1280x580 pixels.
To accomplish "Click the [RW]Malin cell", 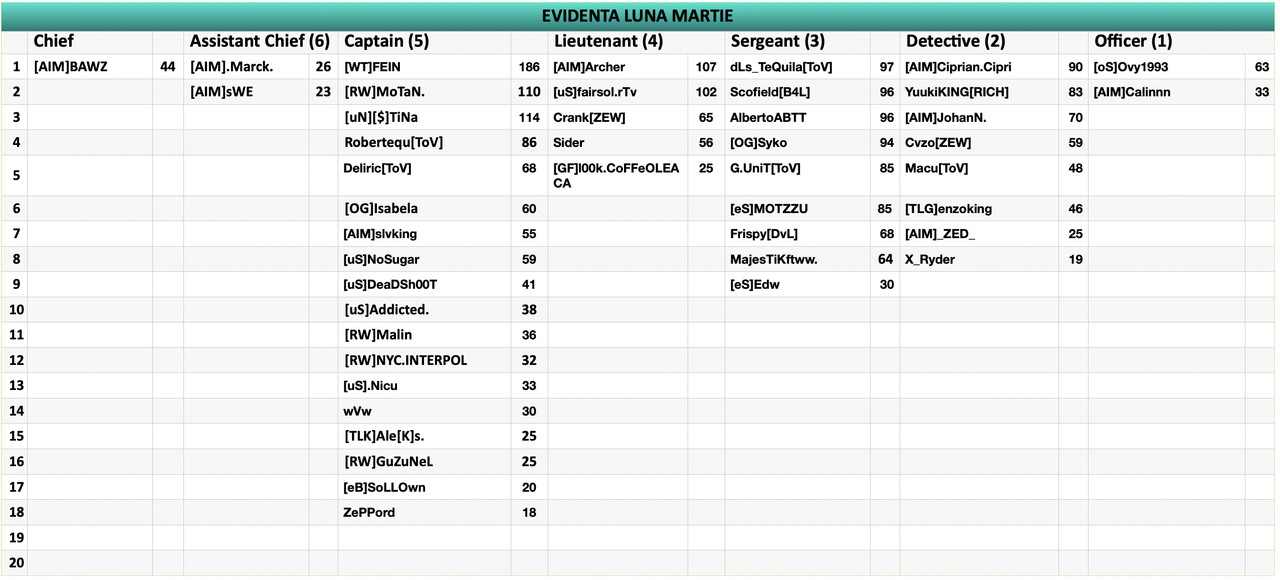I will pyautogui.click(x=424, y=335).
